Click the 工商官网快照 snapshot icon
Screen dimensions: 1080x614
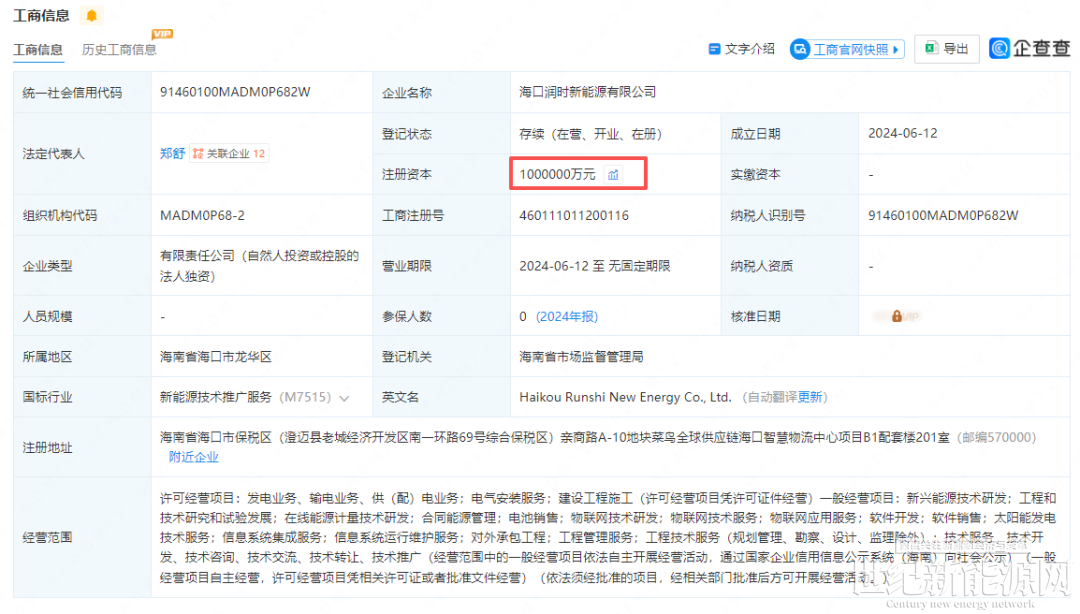(799, 49)
